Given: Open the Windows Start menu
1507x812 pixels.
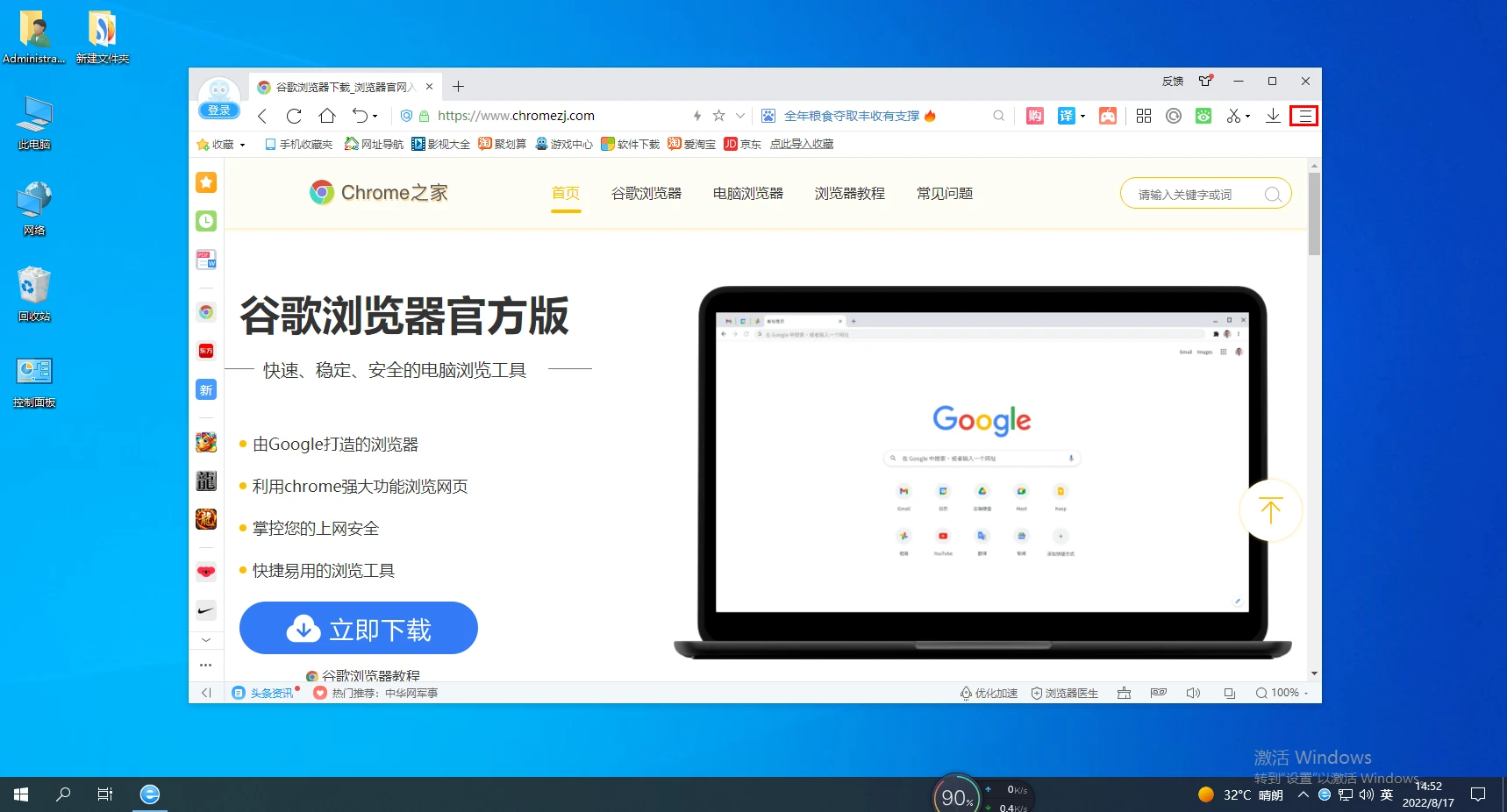Looking at the screenshot, I should click(x=21, y=794).
